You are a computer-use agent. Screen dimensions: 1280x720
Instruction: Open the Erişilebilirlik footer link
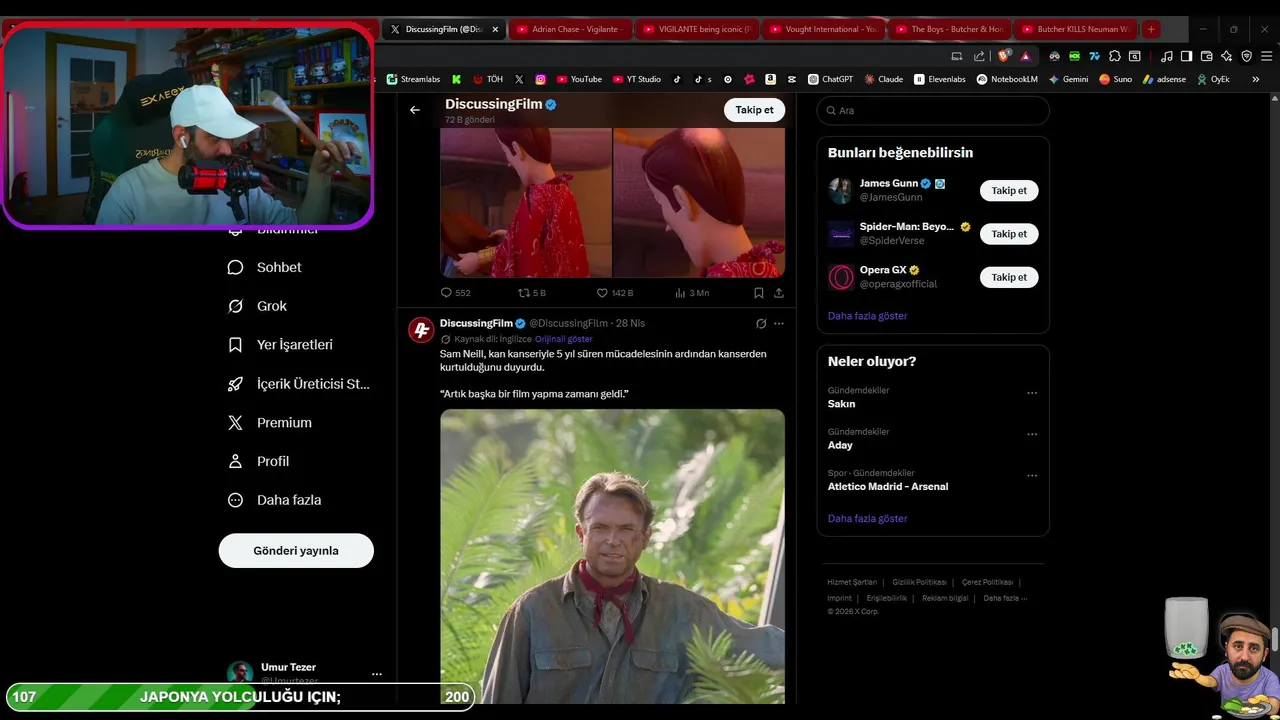pos(887,598)
